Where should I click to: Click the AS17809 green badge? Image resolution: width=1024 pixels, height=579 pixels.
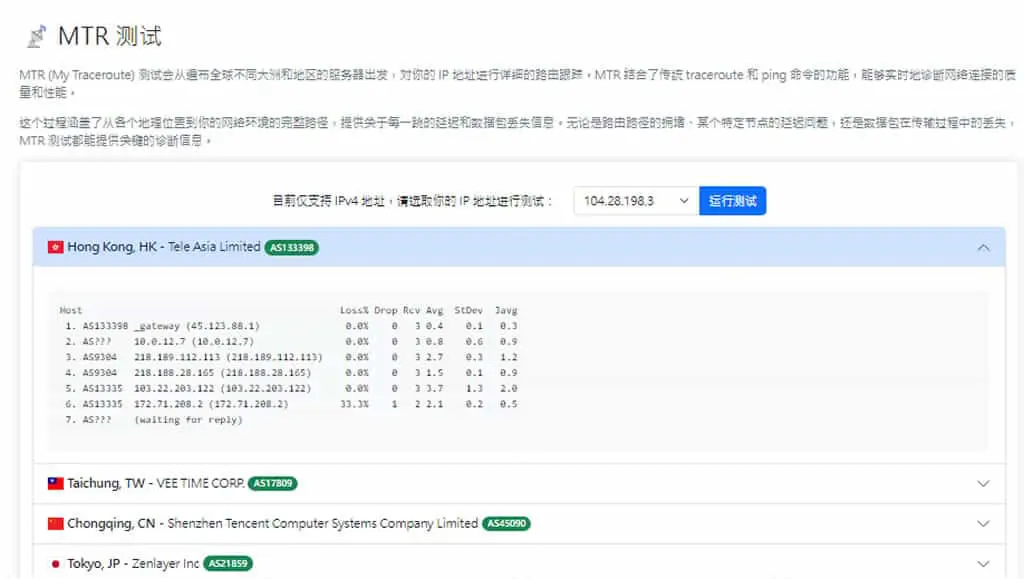[272, 483]
